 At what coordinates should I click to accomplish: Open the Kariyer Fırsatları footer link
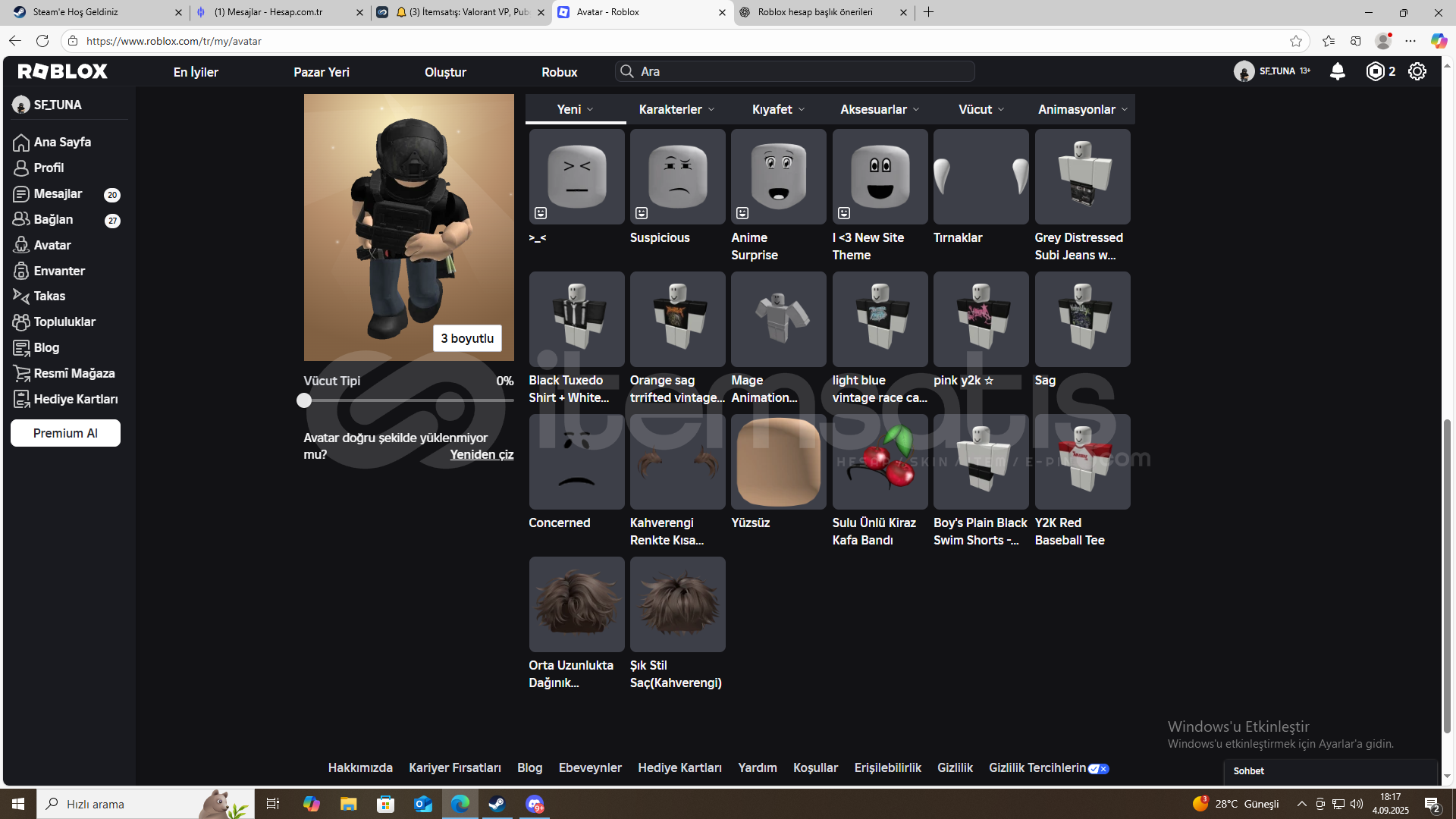tap(455, 767)
